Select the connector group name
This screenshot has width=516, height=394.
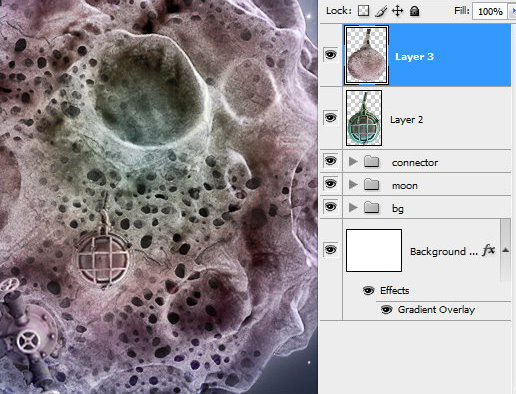click(415, 163)
